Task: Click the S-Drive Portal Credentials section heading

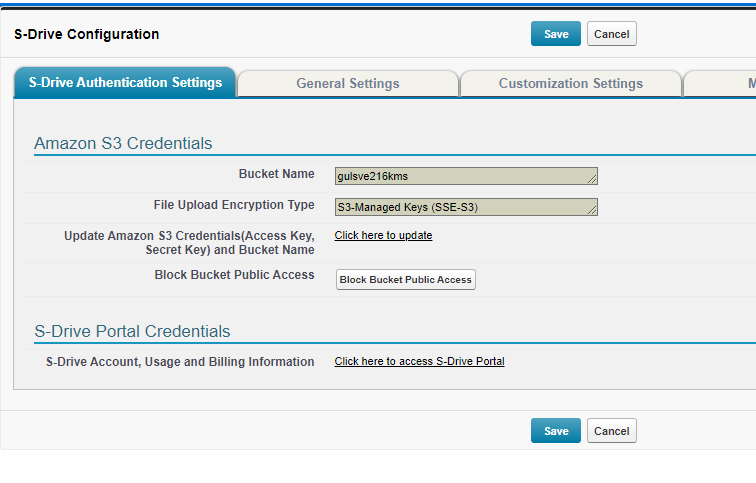Action: coord(132,331)
